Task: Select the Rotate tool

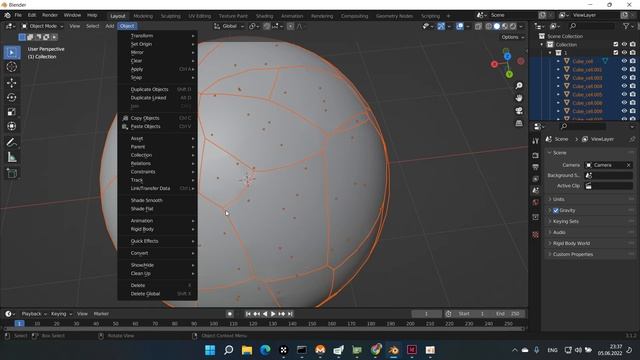Action: click(11, 97)
